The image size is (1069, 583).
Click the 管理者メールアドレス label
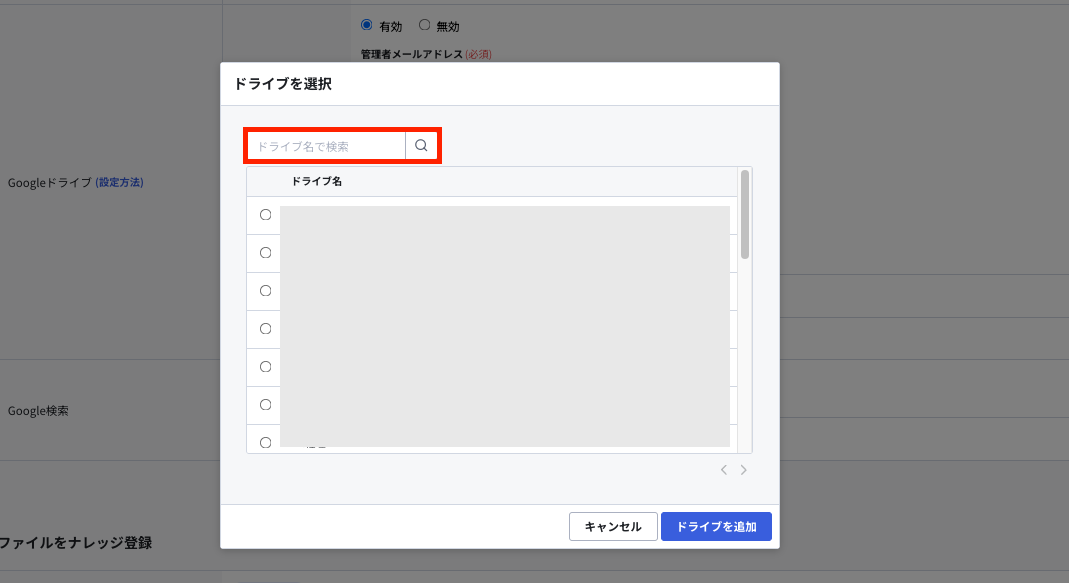point(412,54)
